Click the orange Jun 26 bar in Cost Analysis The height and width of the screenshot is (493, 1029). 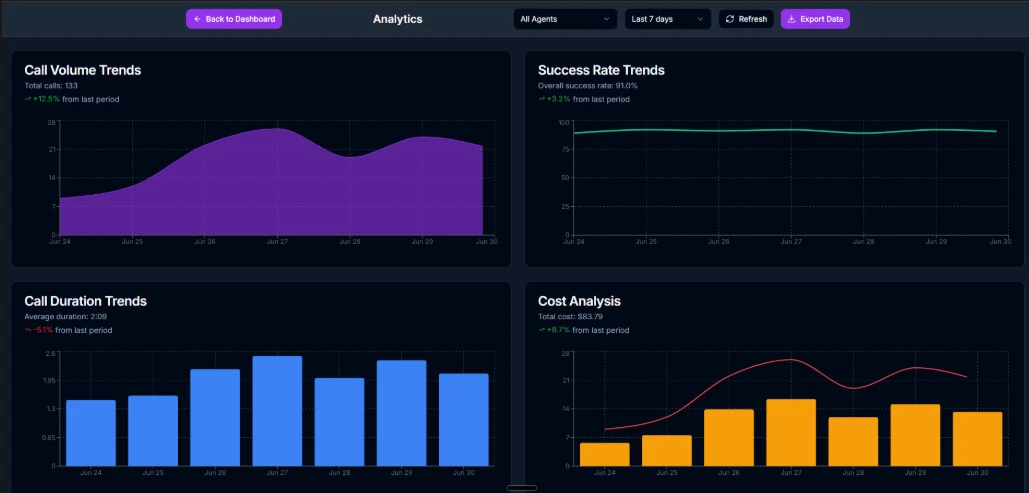[x=729, y=437]
